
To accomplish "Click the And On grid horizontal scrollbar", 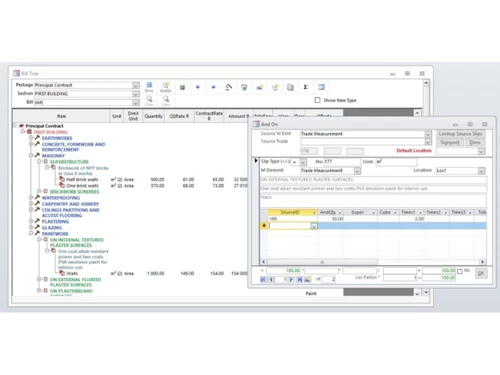I will 322,262.
